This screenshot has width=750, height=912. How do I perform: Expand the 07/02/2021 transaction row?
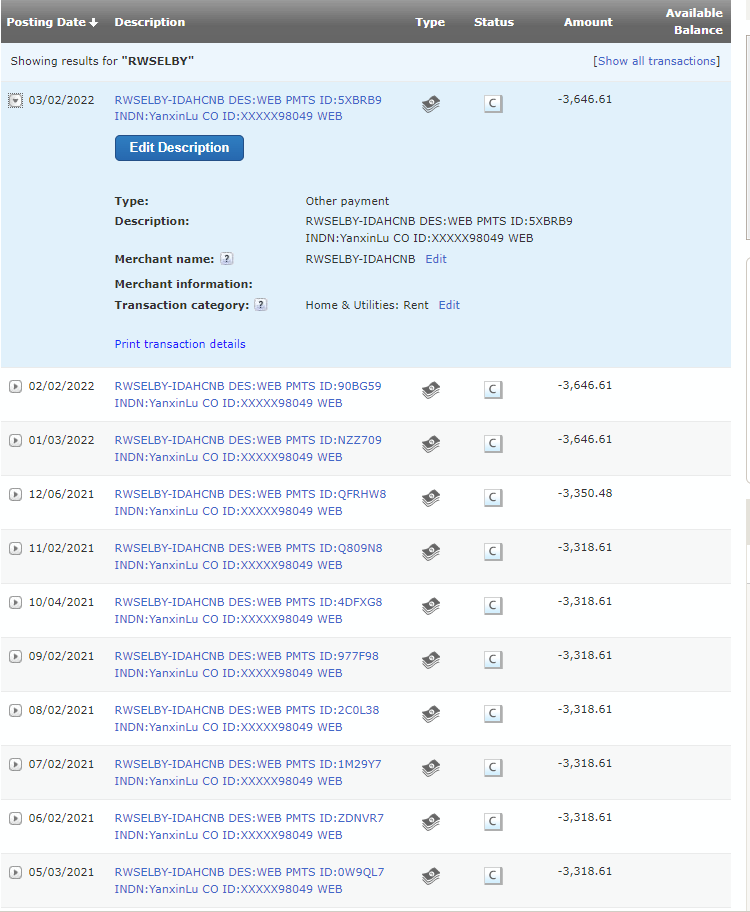coord(15,765)
